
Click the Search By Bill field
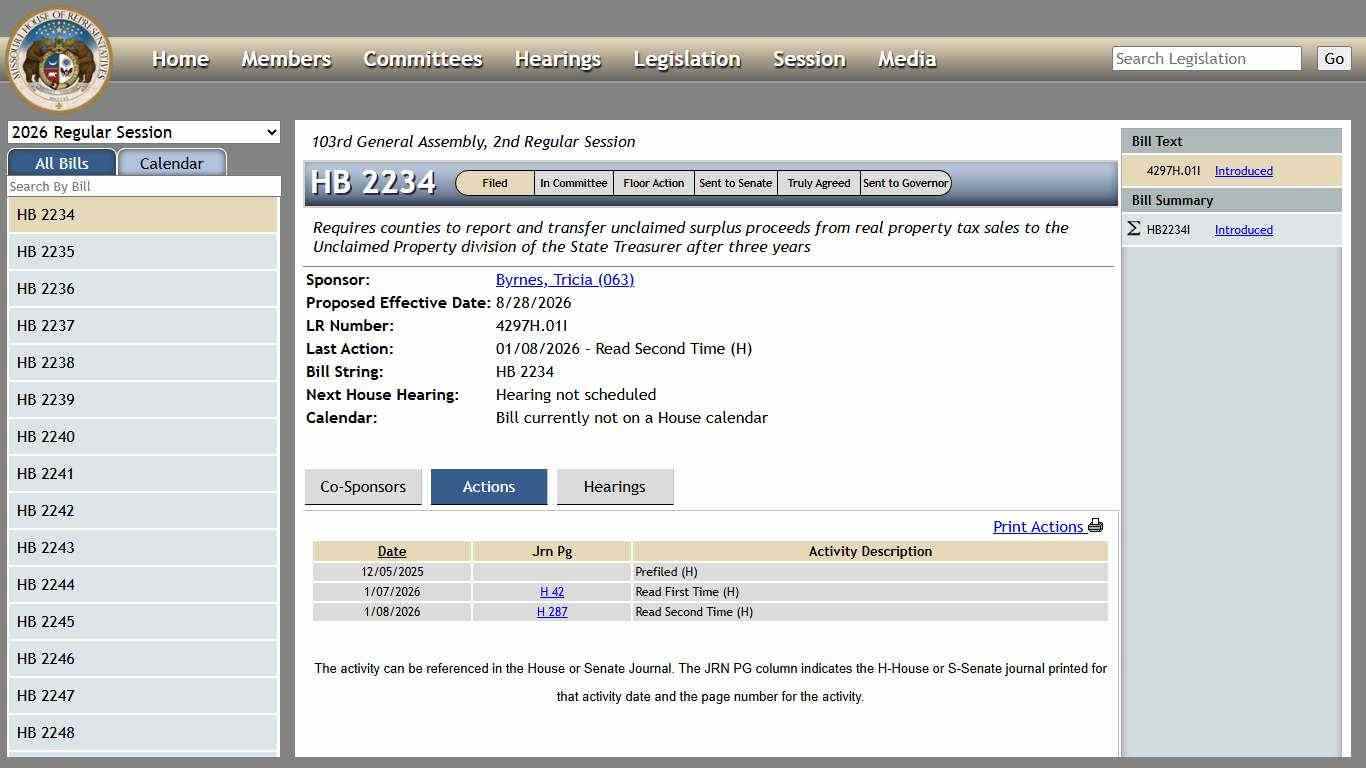pyautogui.click(x=143, y=186)
